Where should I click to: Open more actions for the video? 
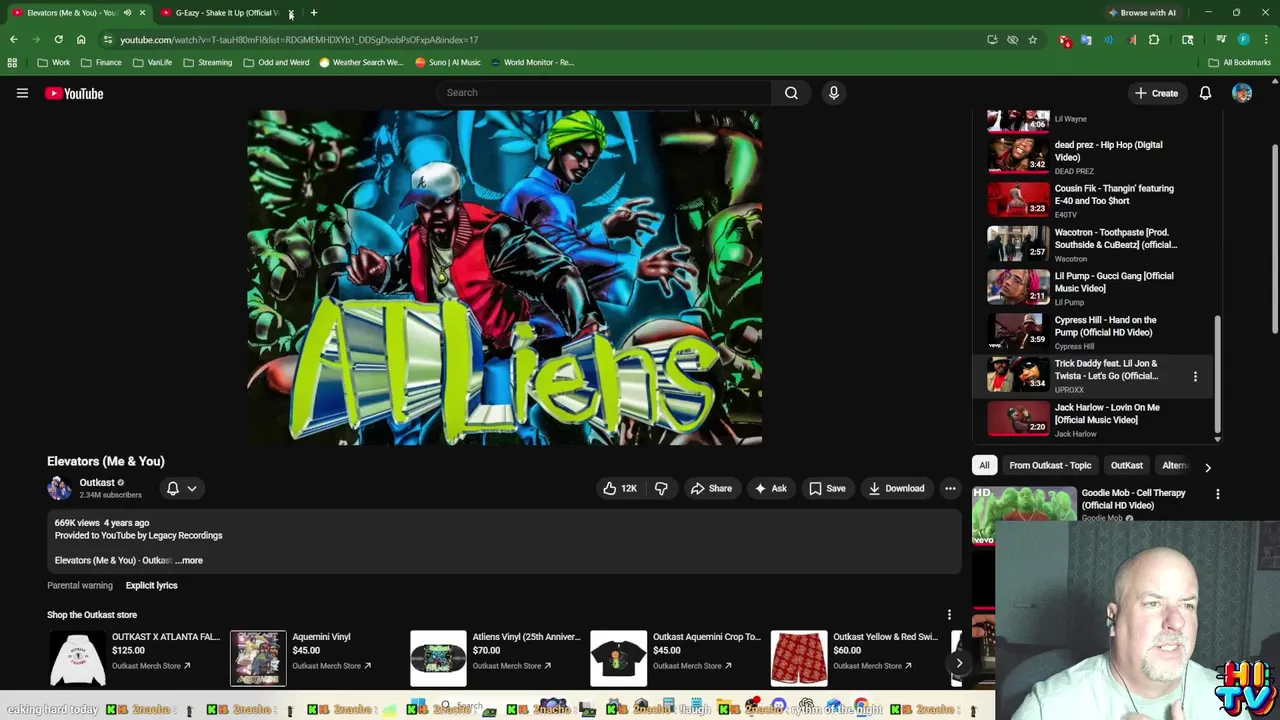(950, 488)
